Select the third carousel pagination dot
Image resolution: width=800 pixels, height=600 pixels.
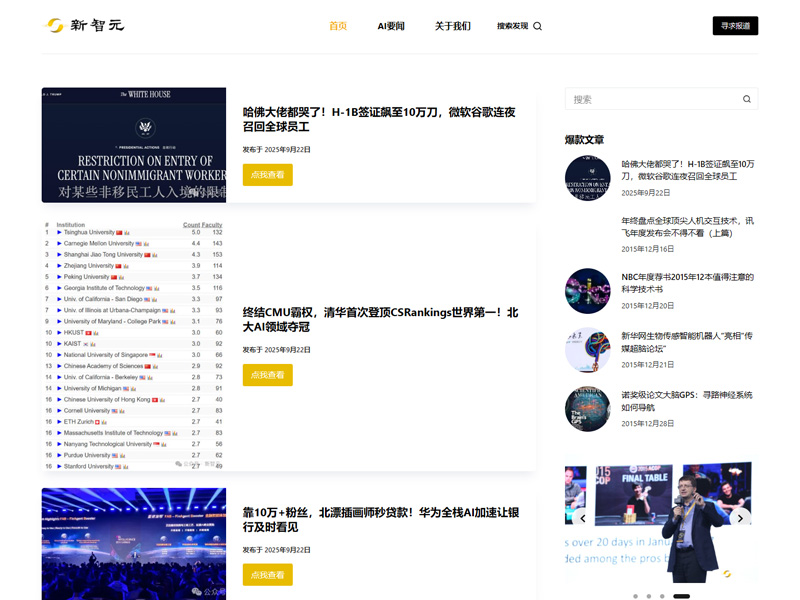tap(661, 596)
